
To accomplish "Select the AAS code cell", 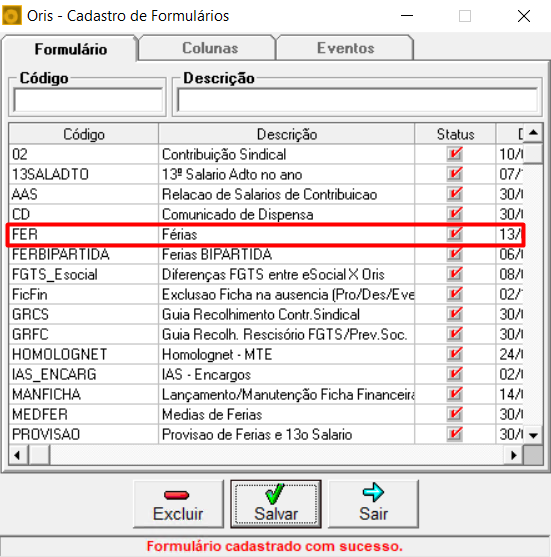I will tap(84, 194).
